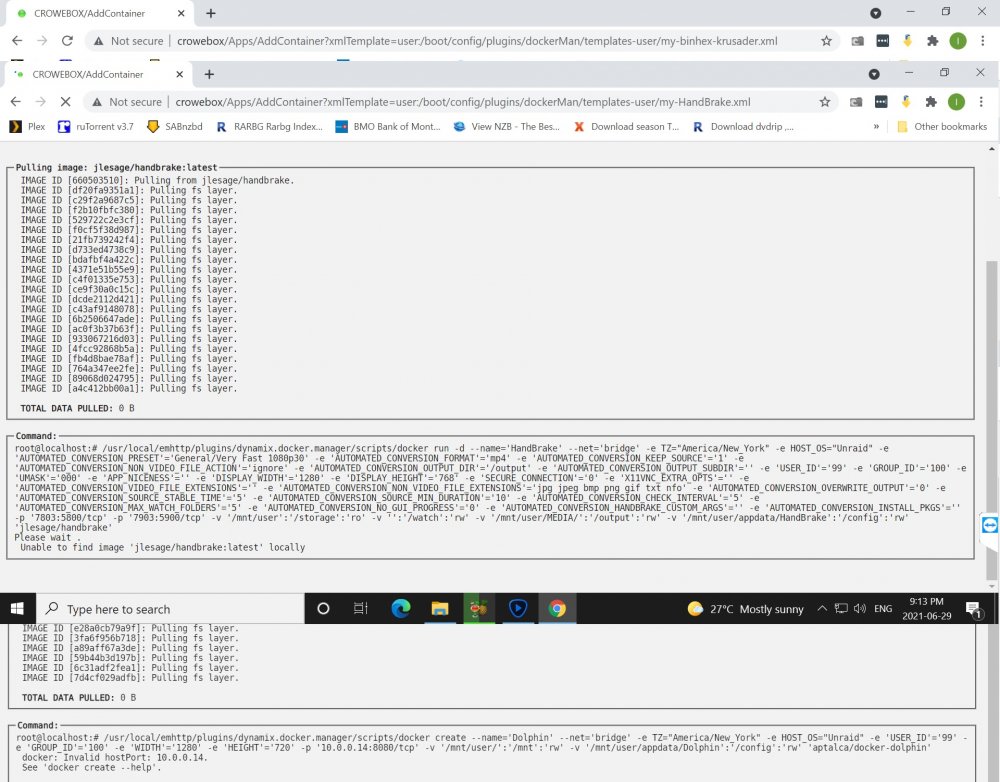Open SABnzbd bookmark
The image size is (1000, 782).
174,126
